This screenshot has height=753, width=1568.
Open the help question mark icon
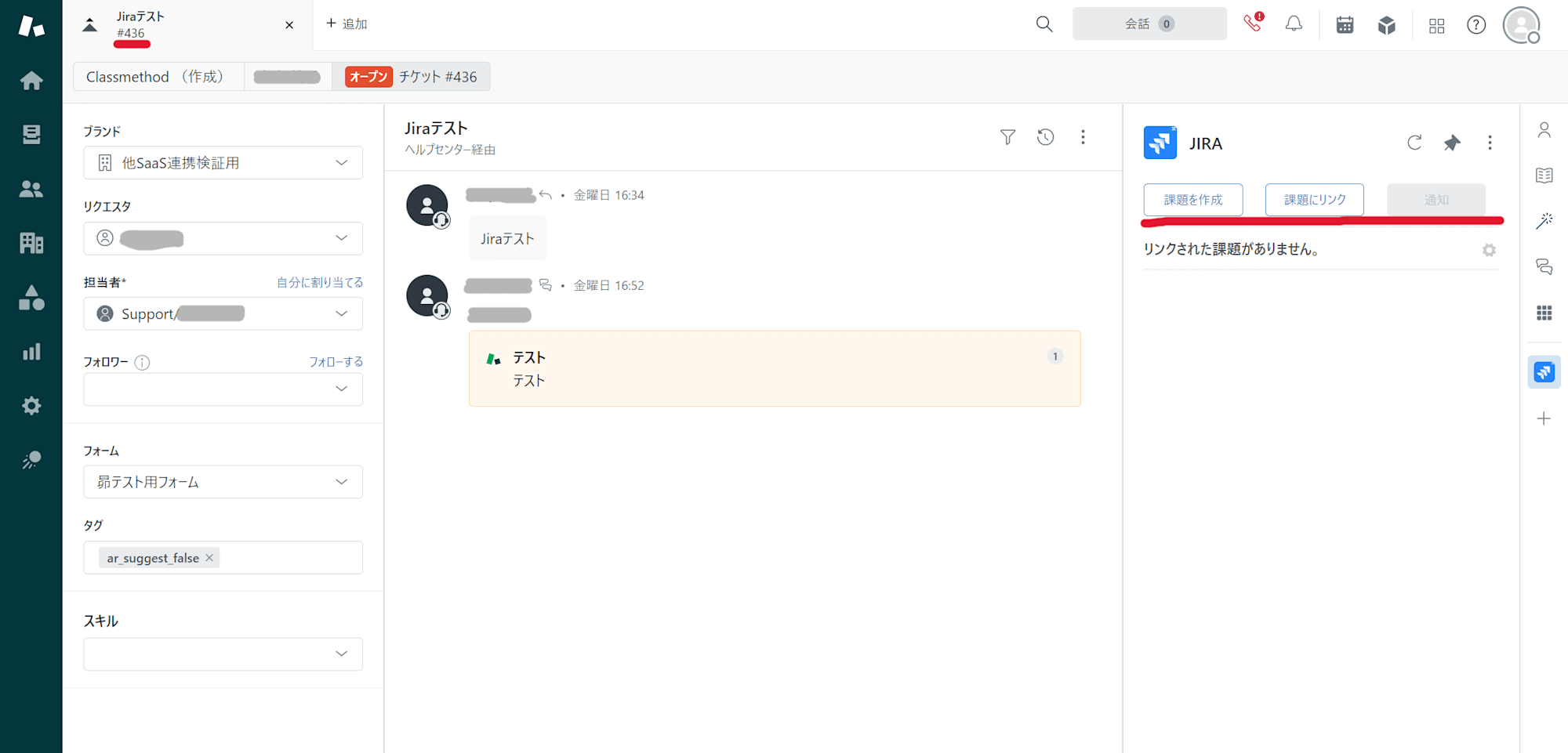pyautogui.click(x=1476, y=25)
